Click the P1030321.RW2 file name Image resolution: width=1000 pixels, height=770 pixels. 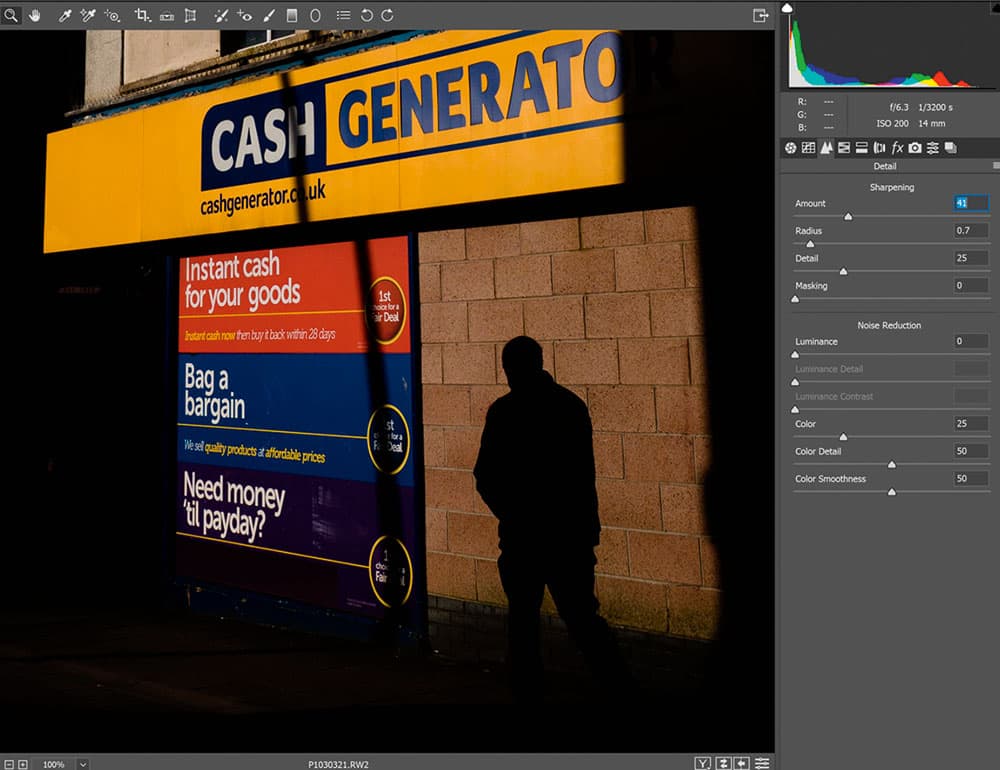338,764
